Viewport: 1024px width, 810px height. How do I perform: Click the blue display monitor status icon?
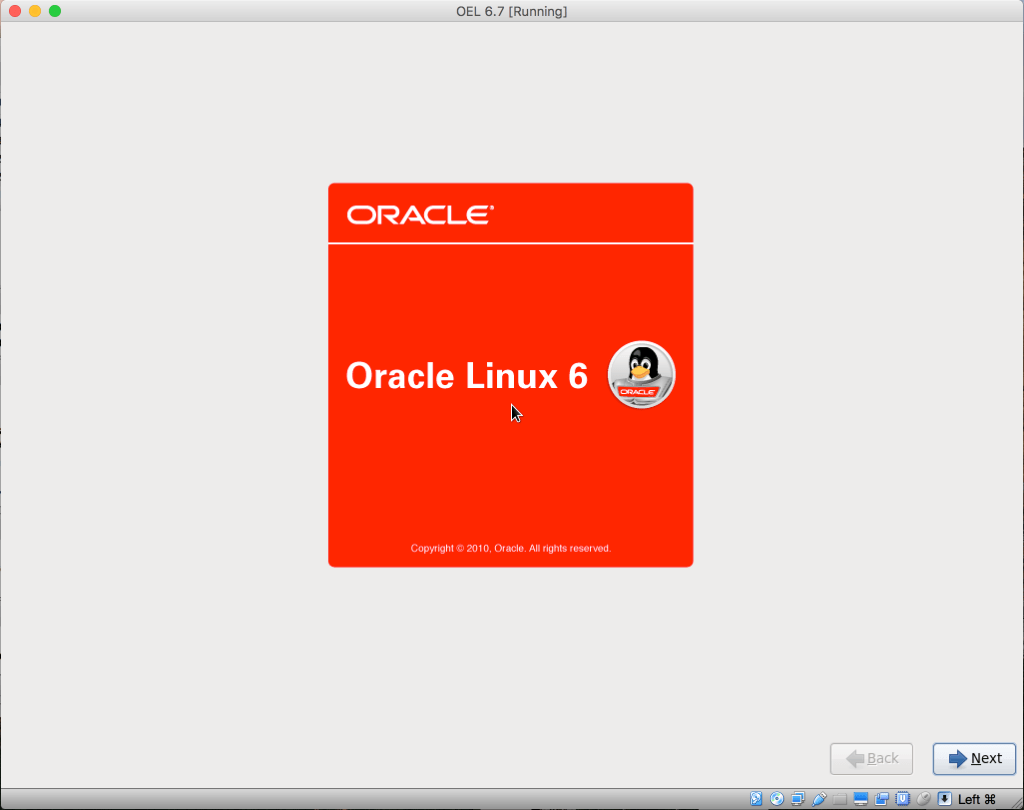coord(861,799)
